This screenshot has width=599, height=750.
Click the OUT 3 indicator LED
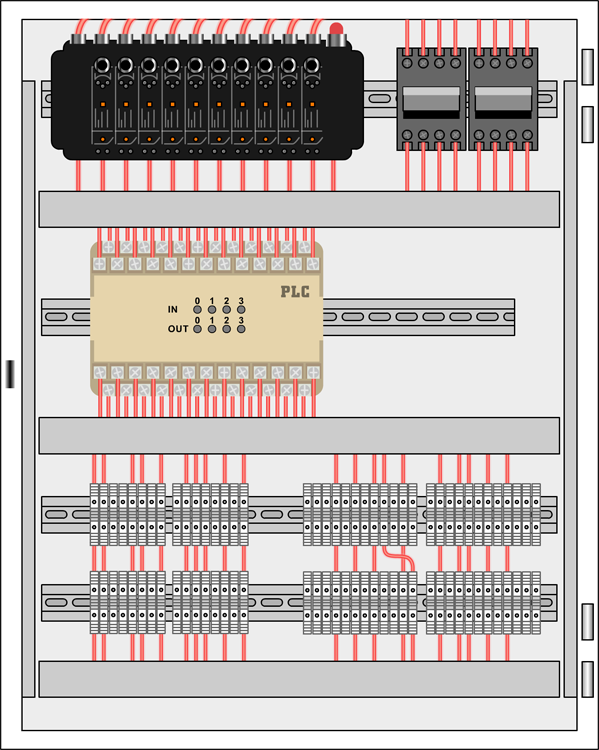tap(241, 329)
